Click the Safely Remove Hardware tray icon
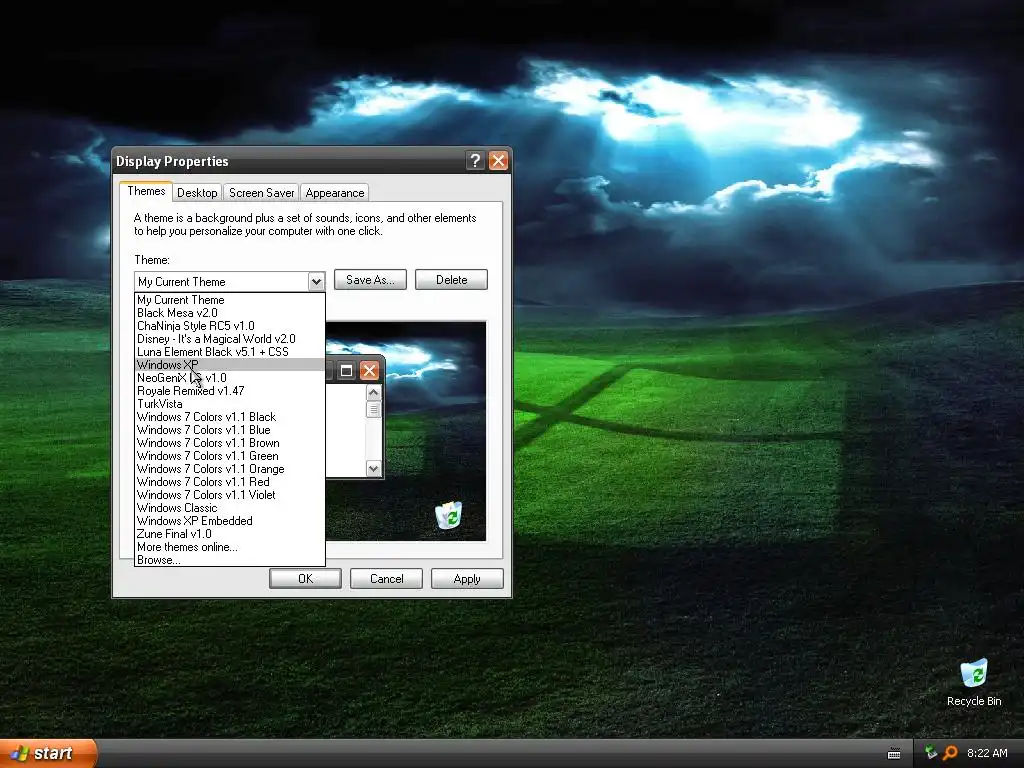The height and width of the screenshot is (768, 1024). click(x=931, y=753)
